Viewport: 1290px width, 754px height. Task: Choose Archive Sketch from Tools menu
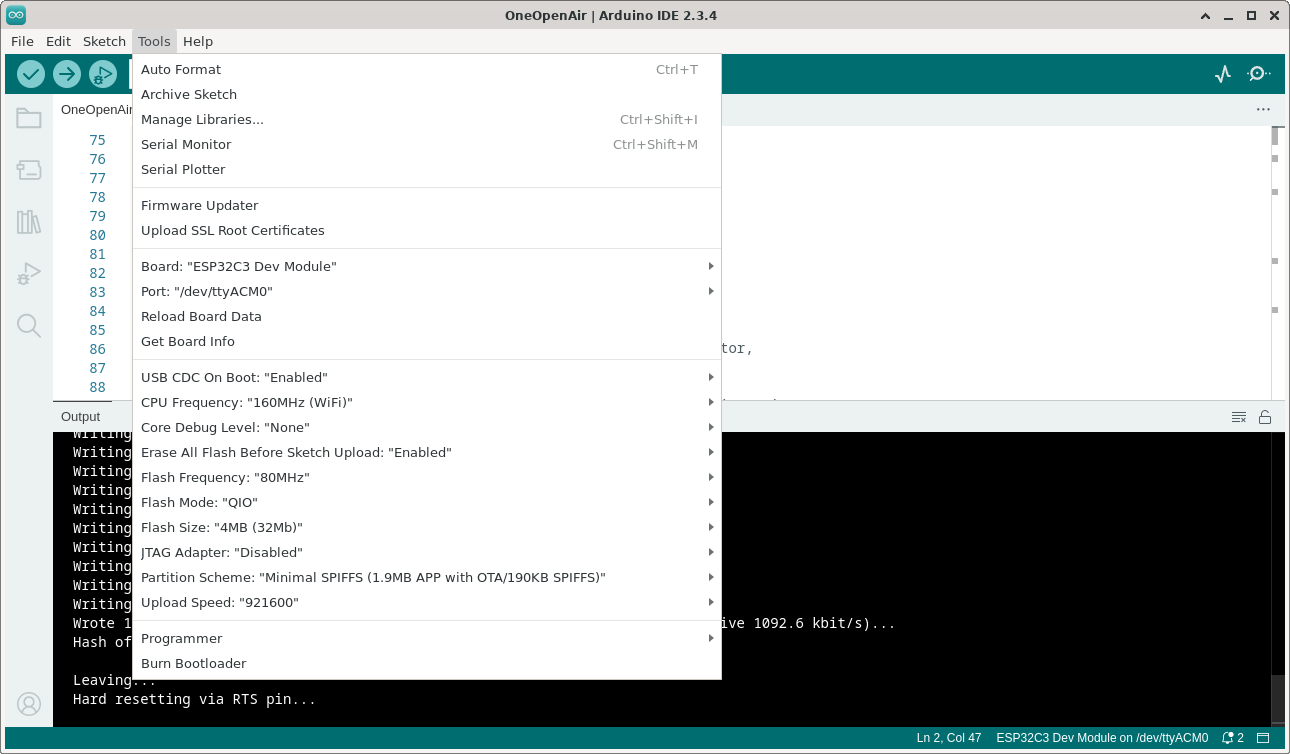[427, 94]
